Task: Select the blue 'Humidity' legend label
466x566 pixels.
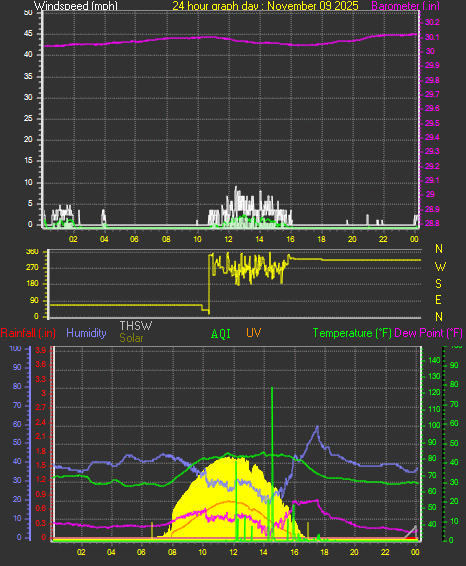Action: click(x=86, y=333)
